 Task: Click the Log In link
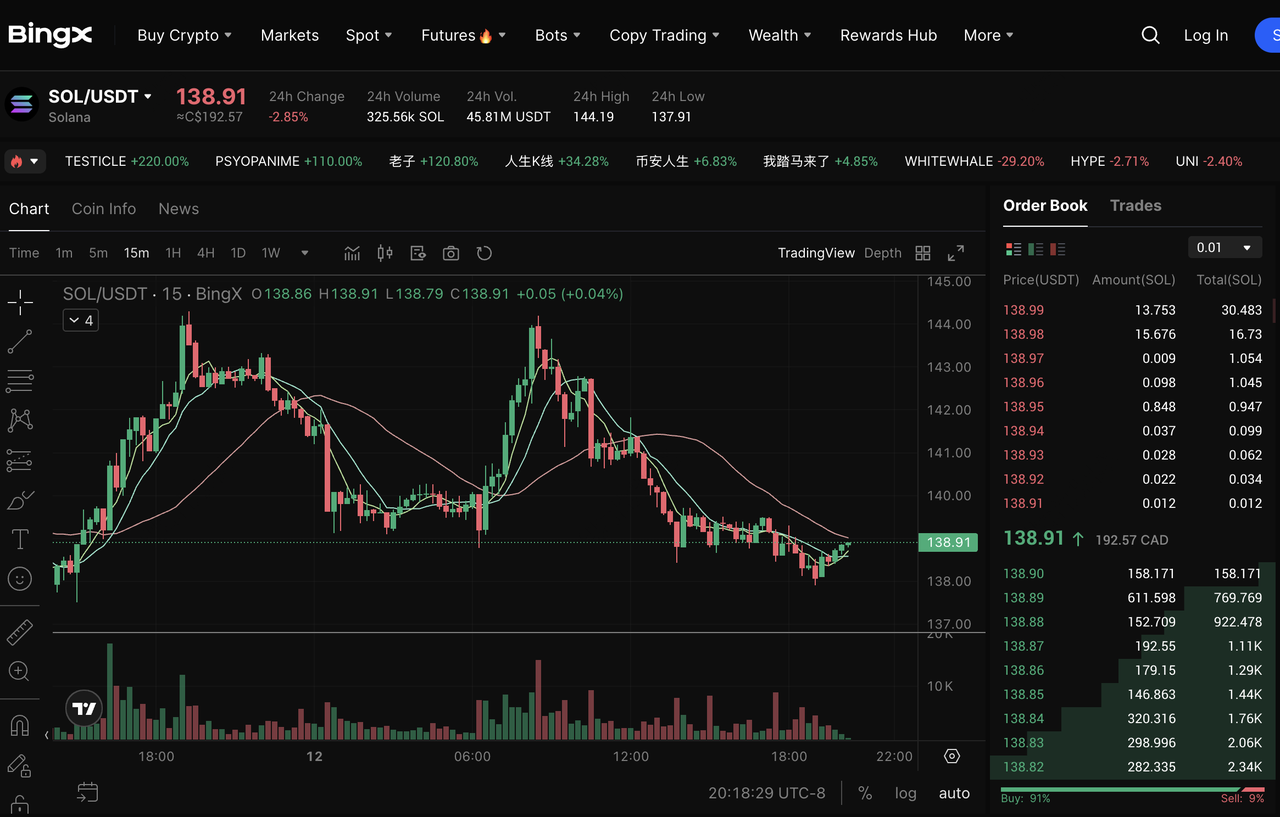point(1205,35)
